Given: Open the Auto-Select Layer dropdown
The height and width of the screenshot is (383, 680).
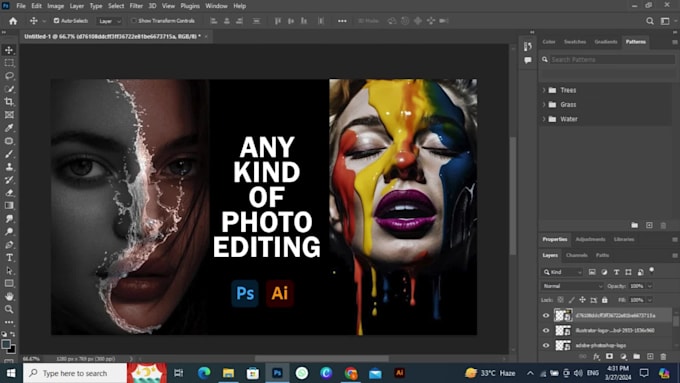Looking at the screenshot, I should [x=109, y=21].
